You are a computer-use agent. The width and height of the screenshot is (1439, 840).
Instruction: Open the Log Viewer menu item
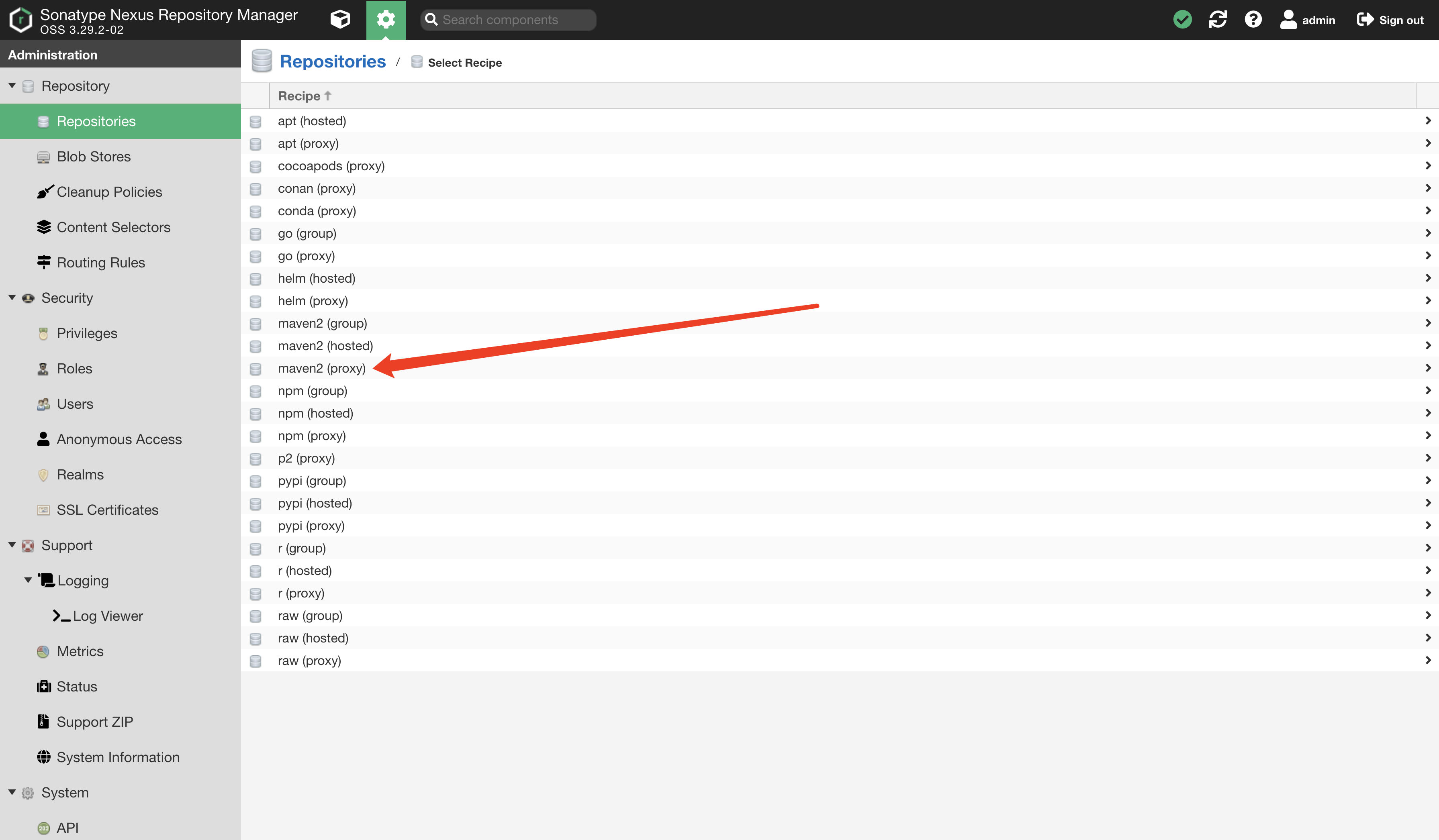pos(107,616)
